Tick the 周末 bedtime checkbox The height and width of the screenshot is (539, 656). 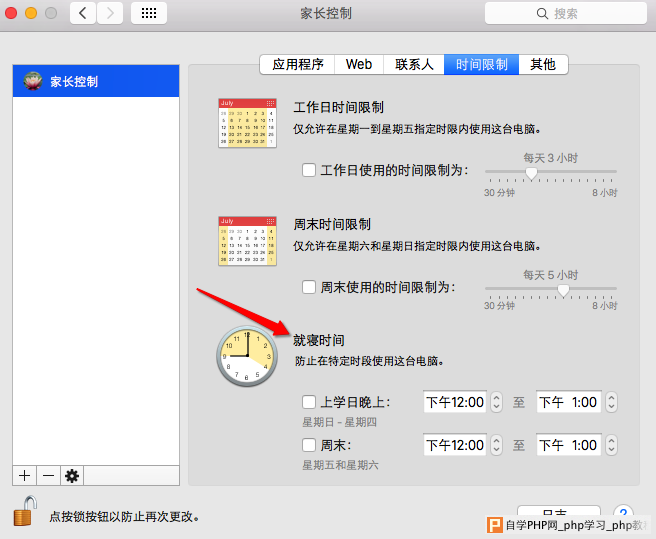coord(309,445)
